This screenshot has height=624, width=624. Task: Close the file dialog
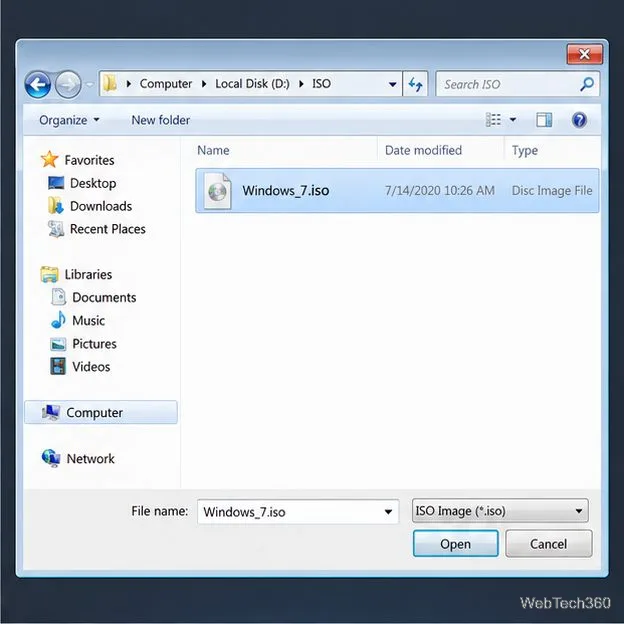pyautogui.click(x=584, y=54)
